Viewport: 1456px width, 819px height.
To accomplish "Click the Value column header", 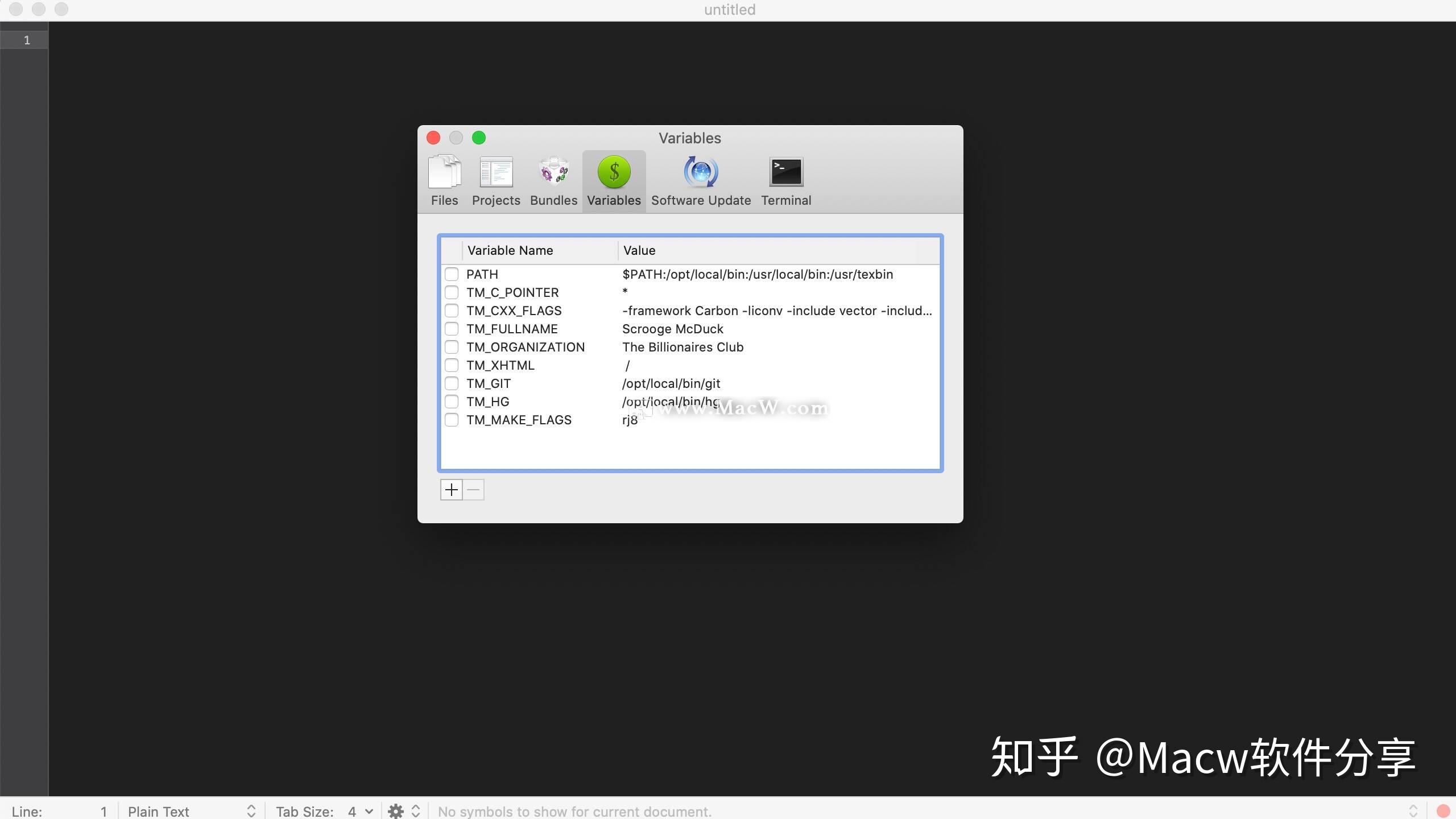I will (x=639, y=250).
